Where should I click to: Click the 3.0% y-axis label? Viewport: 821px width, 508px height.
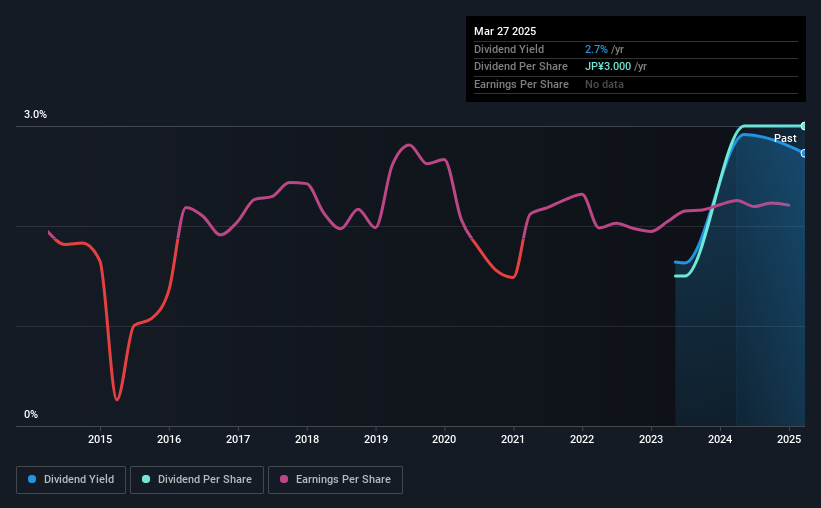(35, 114)
